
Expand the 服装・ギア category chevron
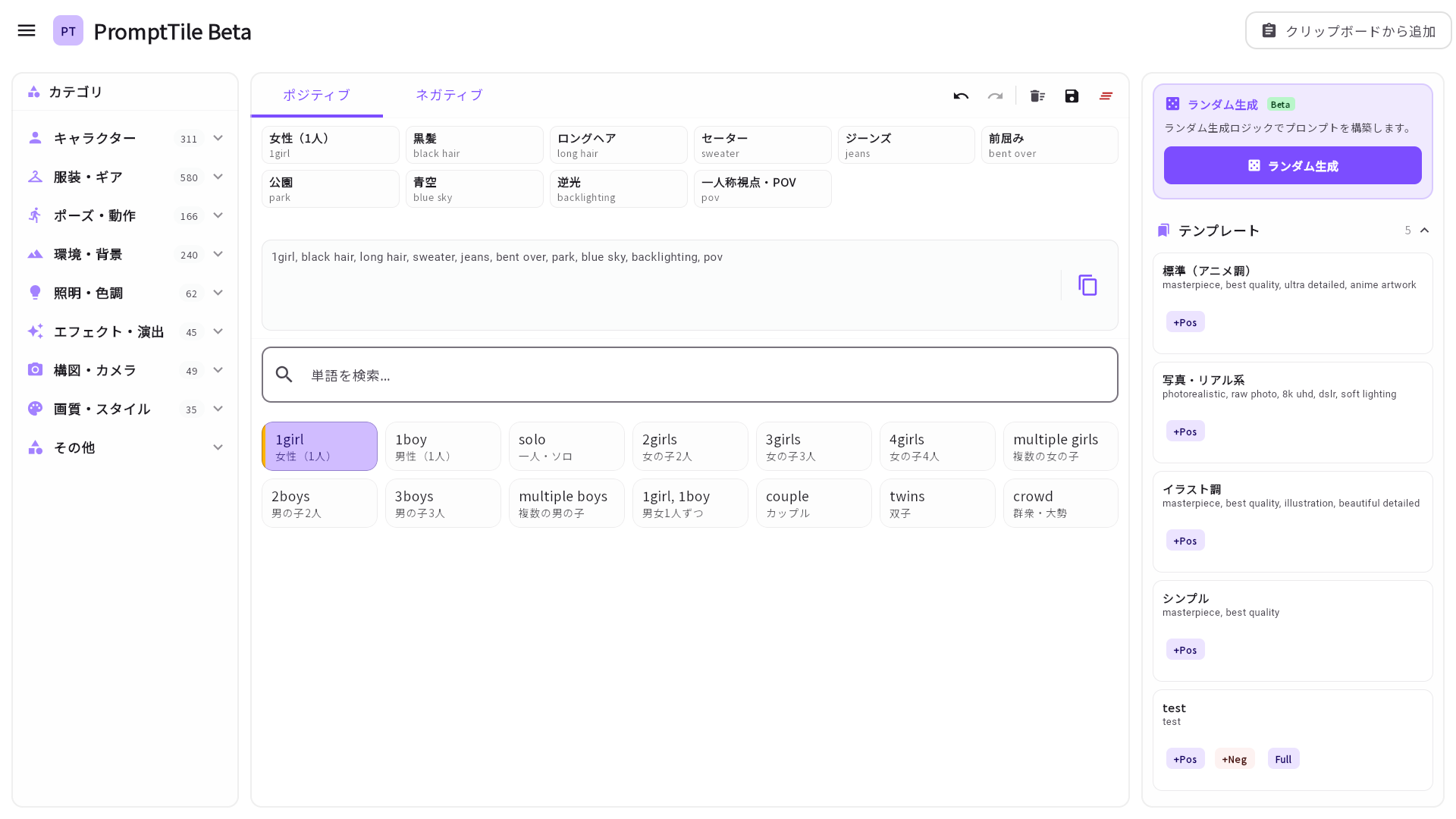pyautogui.click(x=218, y=177)
